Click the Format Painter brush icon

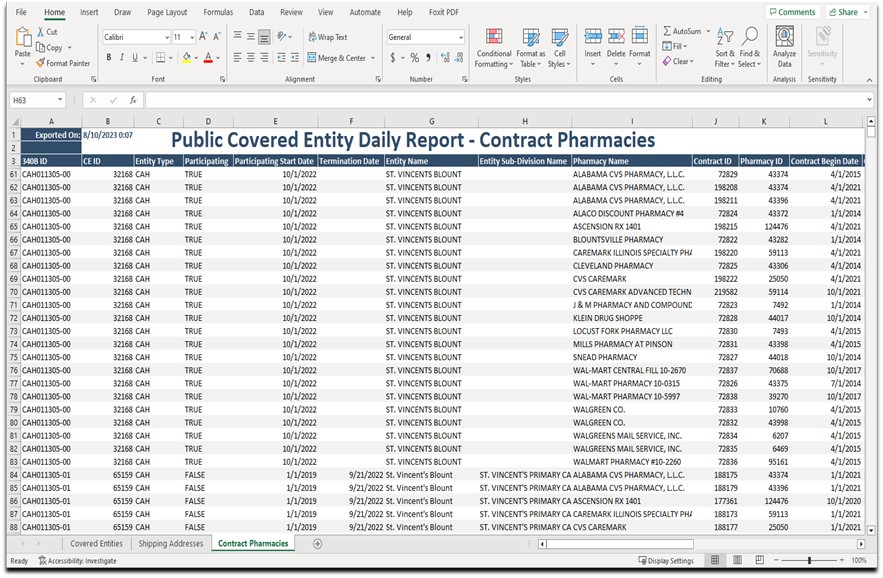(x=41, y=63)
